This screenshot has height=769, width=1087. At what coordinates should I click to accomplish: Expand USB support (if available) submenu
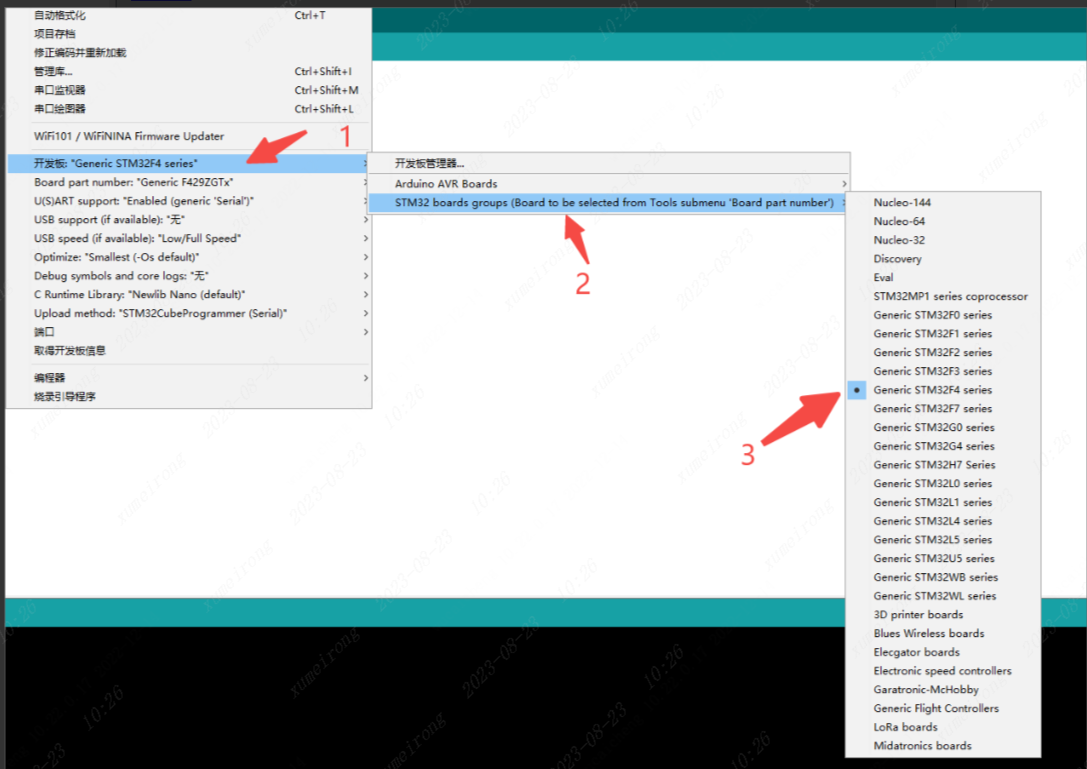pos(189,219)
